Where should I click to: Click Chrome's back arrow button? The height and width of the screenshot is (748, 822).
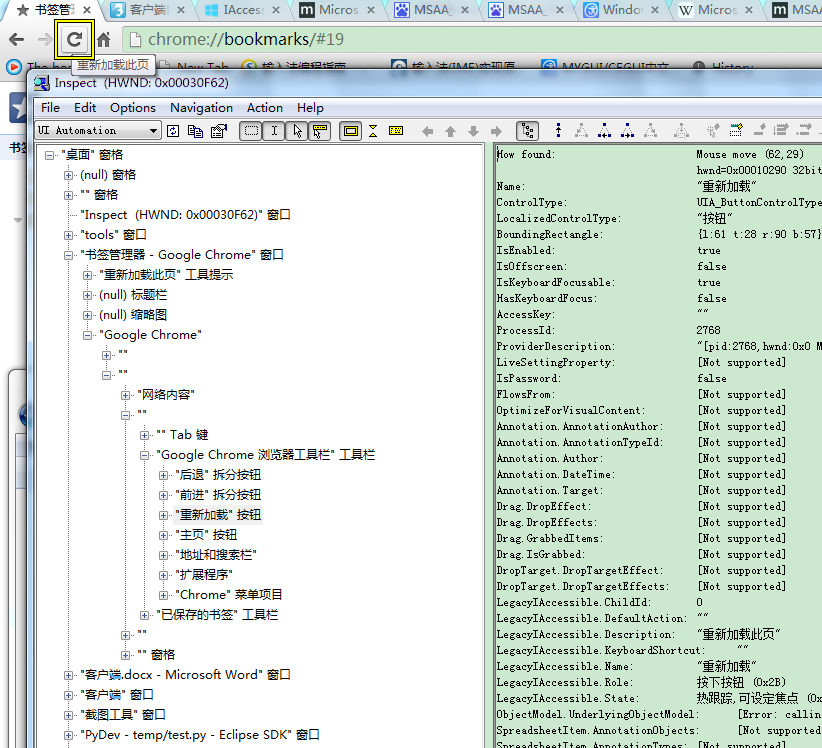tap(17, 39)
